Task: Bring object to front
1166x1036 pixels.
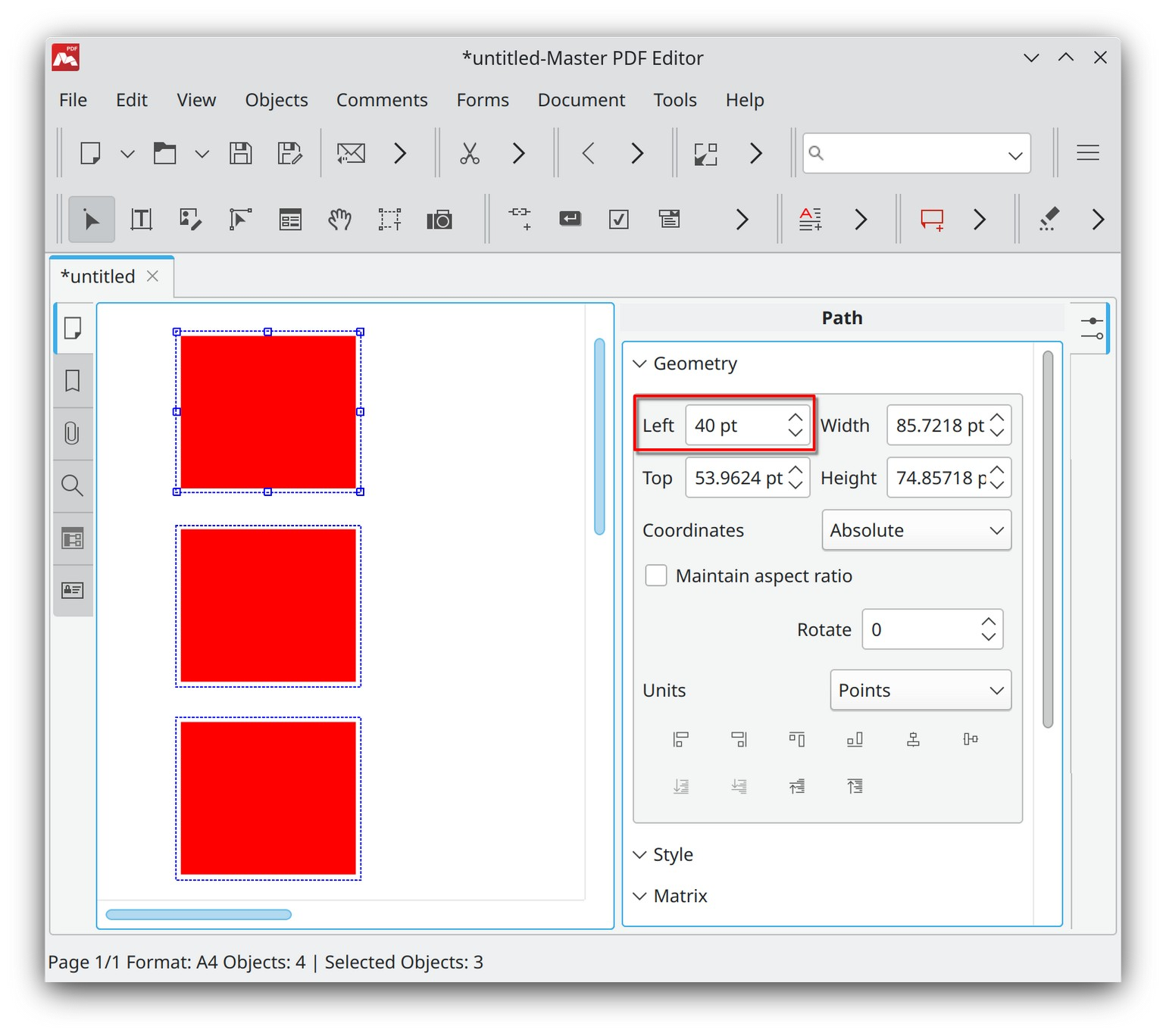Action: point(855,786)
